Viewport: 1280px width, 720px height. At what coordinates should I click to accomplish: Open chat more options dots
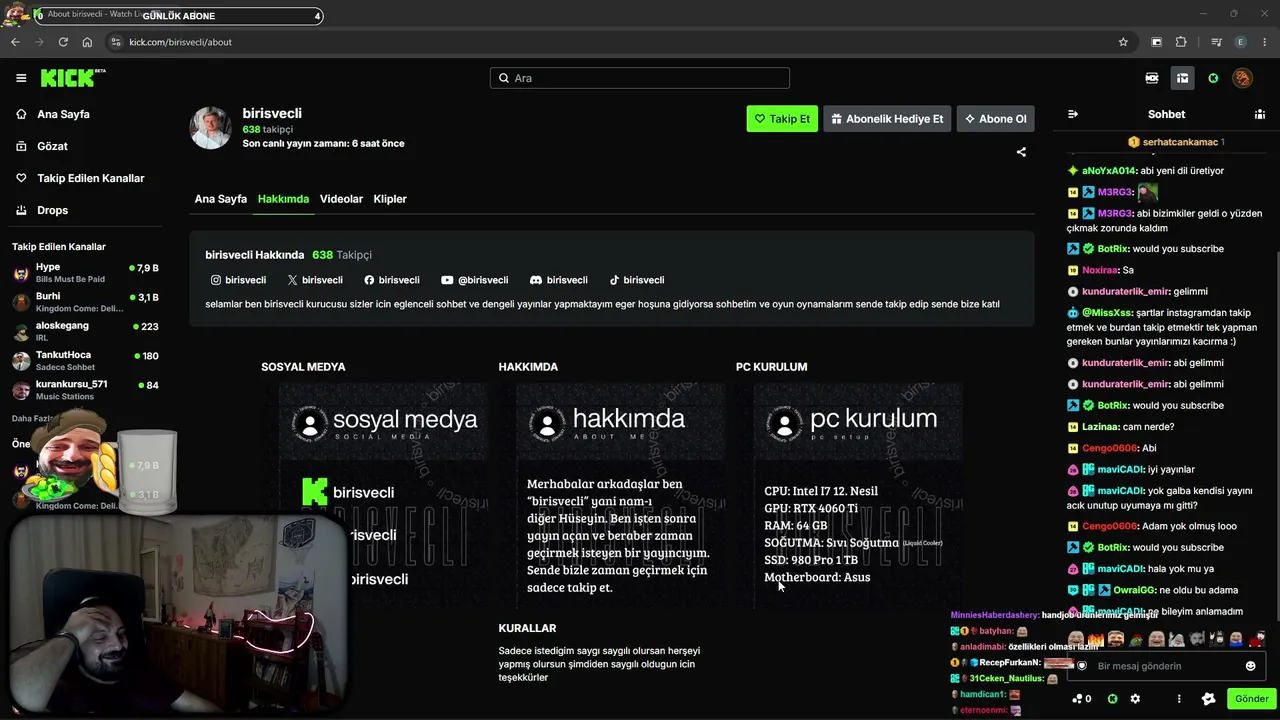(1179, 699)
